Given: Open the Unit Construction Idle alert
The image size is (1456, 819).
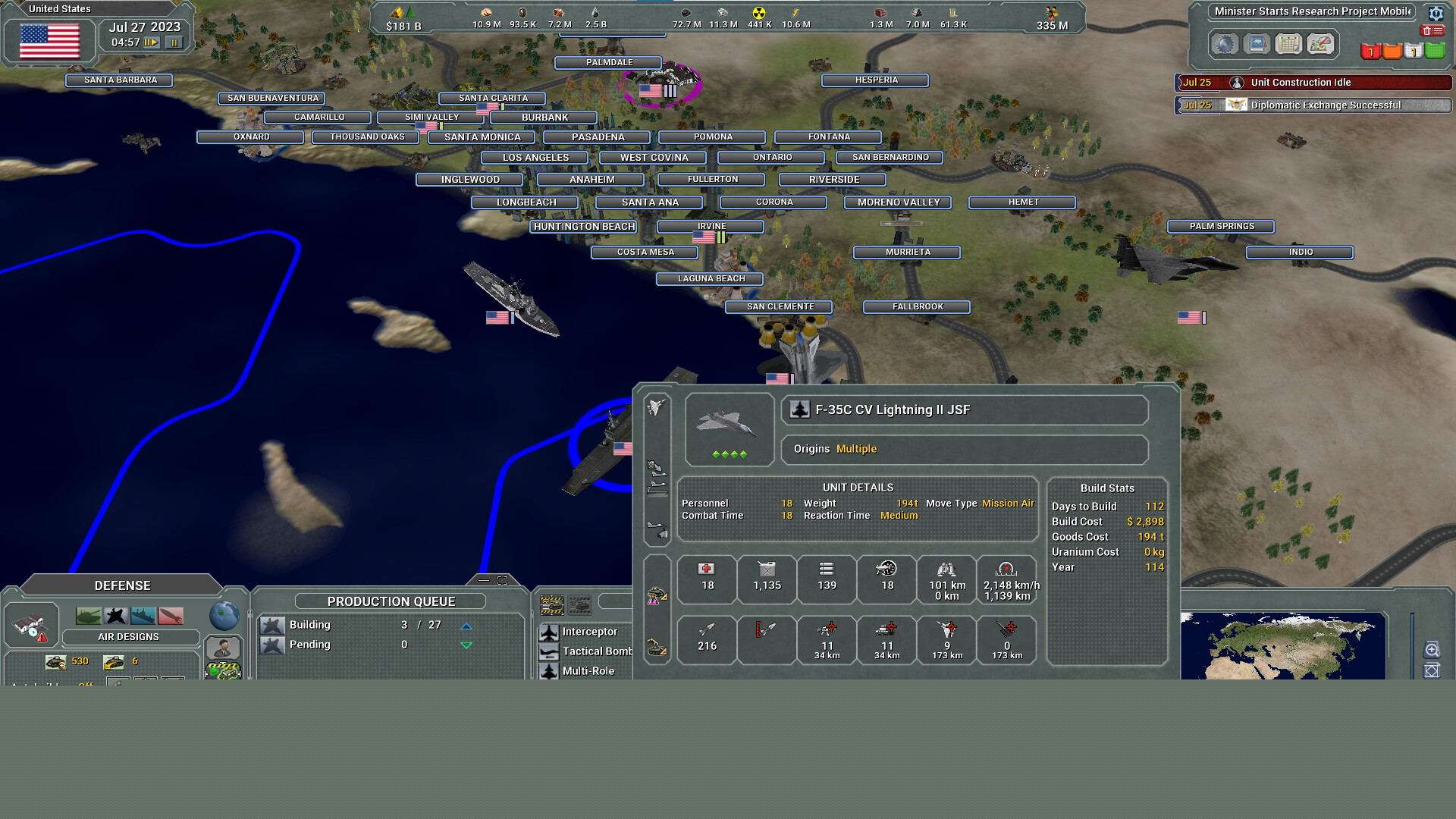Looking at the screenshot, I should 1313,83.
